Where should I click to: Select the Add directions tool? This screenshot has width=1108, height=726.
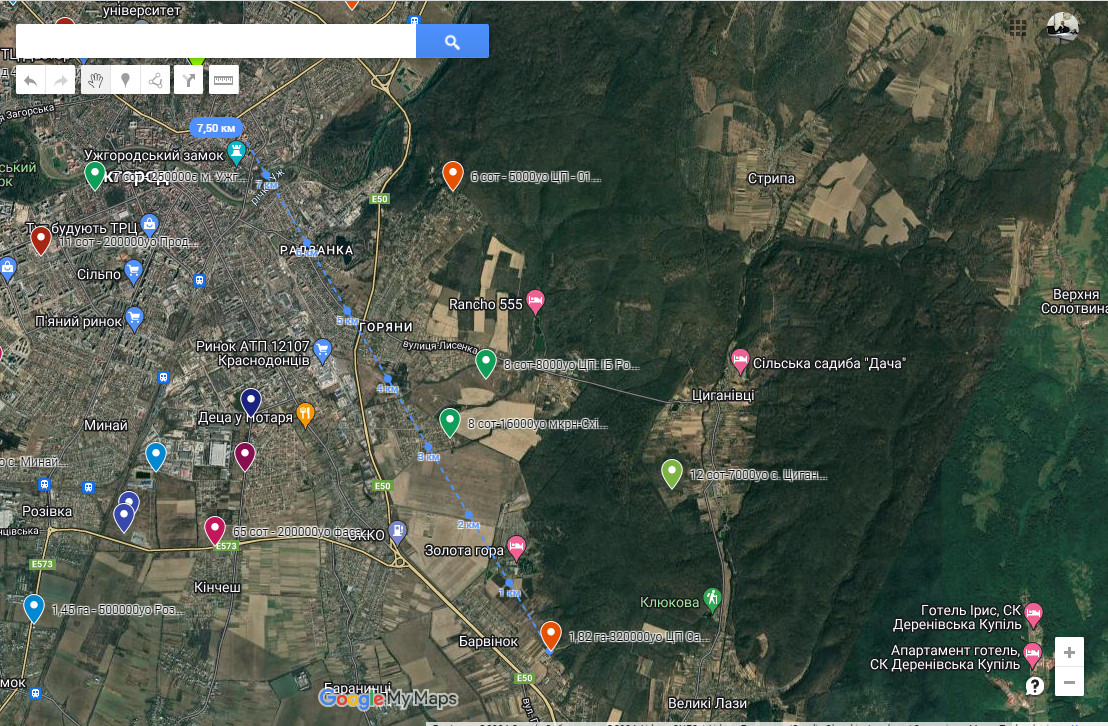(188, 81)
